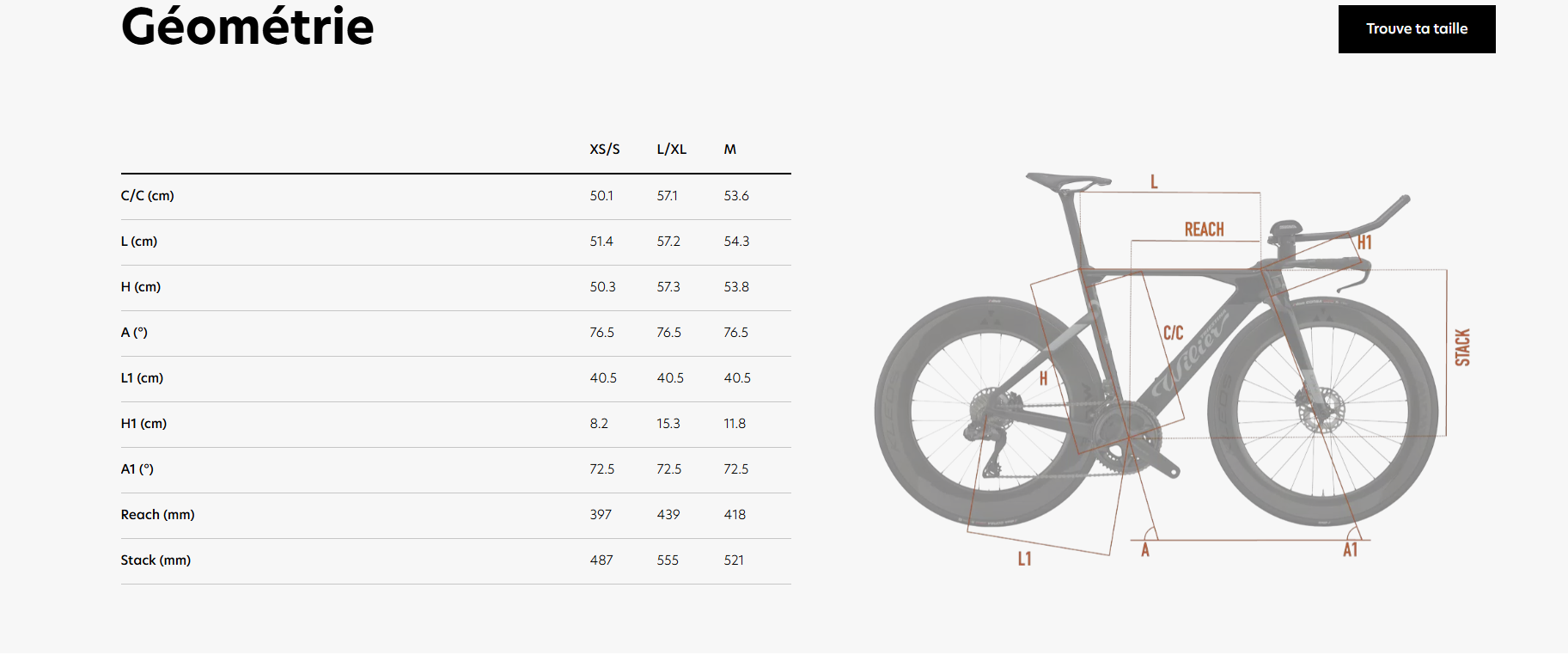This screenshot has height=655, width=1568.
Task: Click the 487 stack value cell
Action: tap(601, 560)
